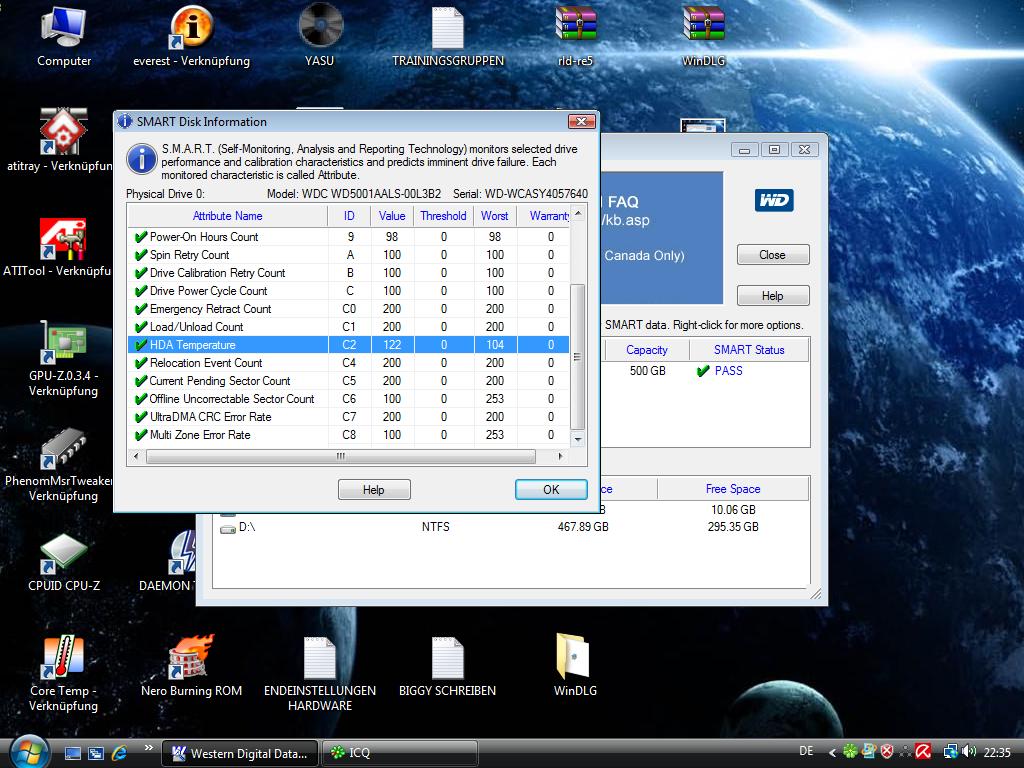
Task: Click OK in SMART Disk Information
Action: pyautogui.click(x=551, y=490)
